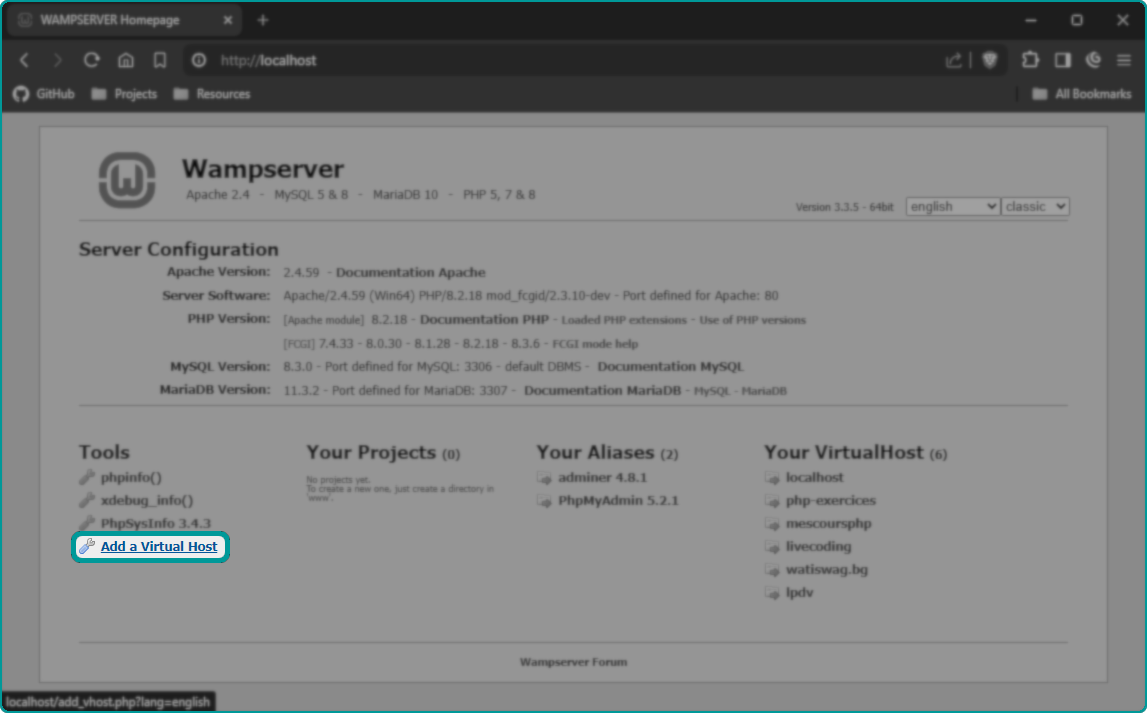Click the folder icon beside adminer 4.8.1
Viewport: 1147px width, 713px height.
544,478
